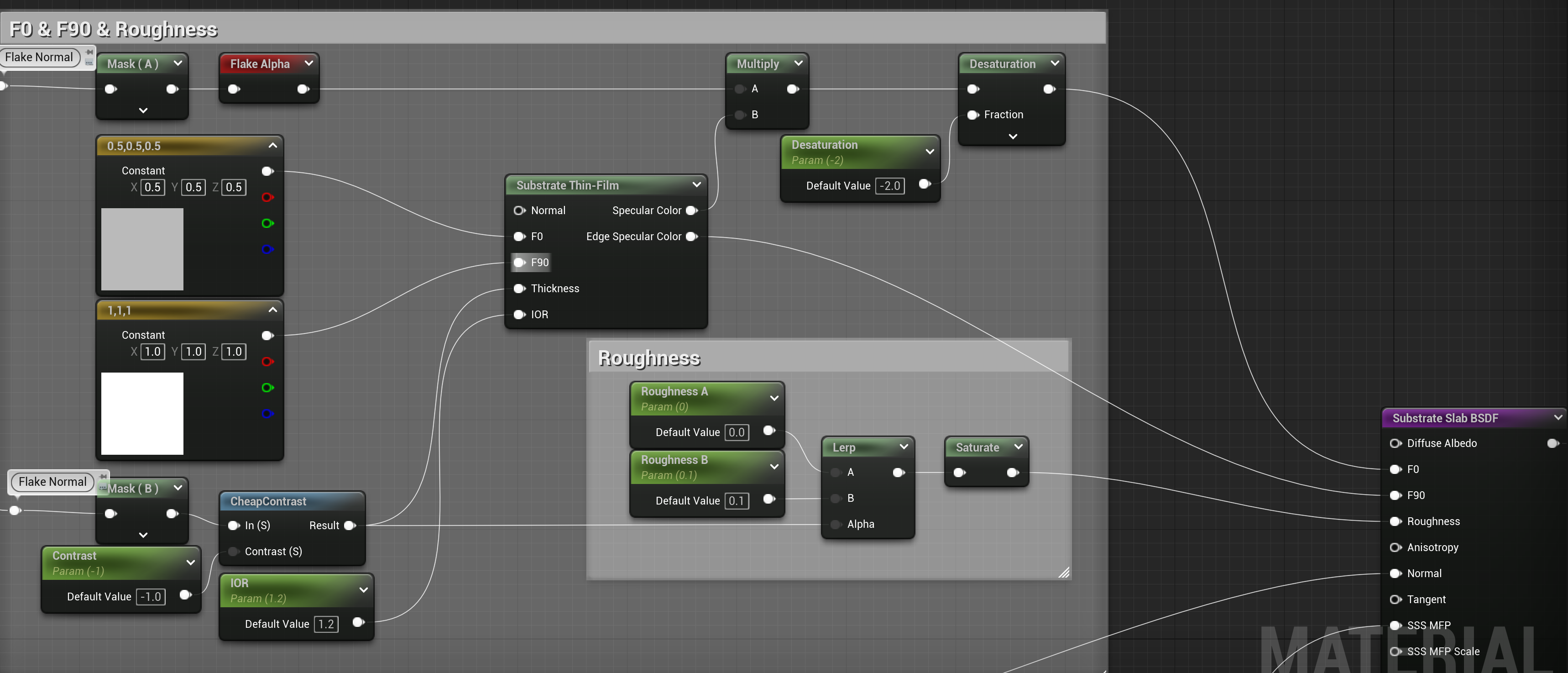Collapse the Multiply node chevron
The height and width of the screenshot is (673, 1568).
(799, 63)
